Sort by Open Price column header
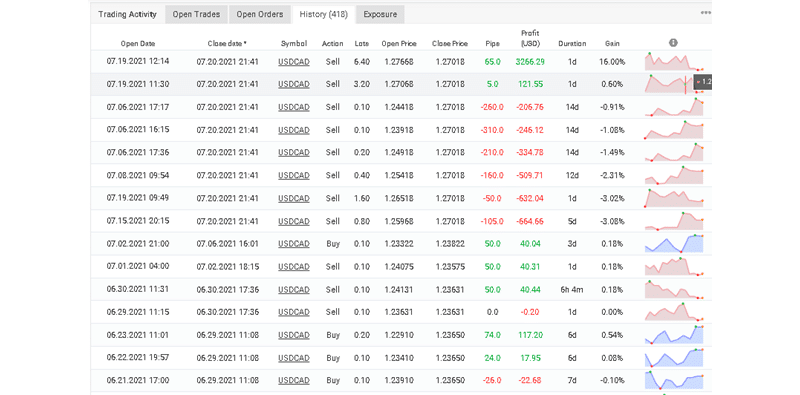 click(399, 44)
